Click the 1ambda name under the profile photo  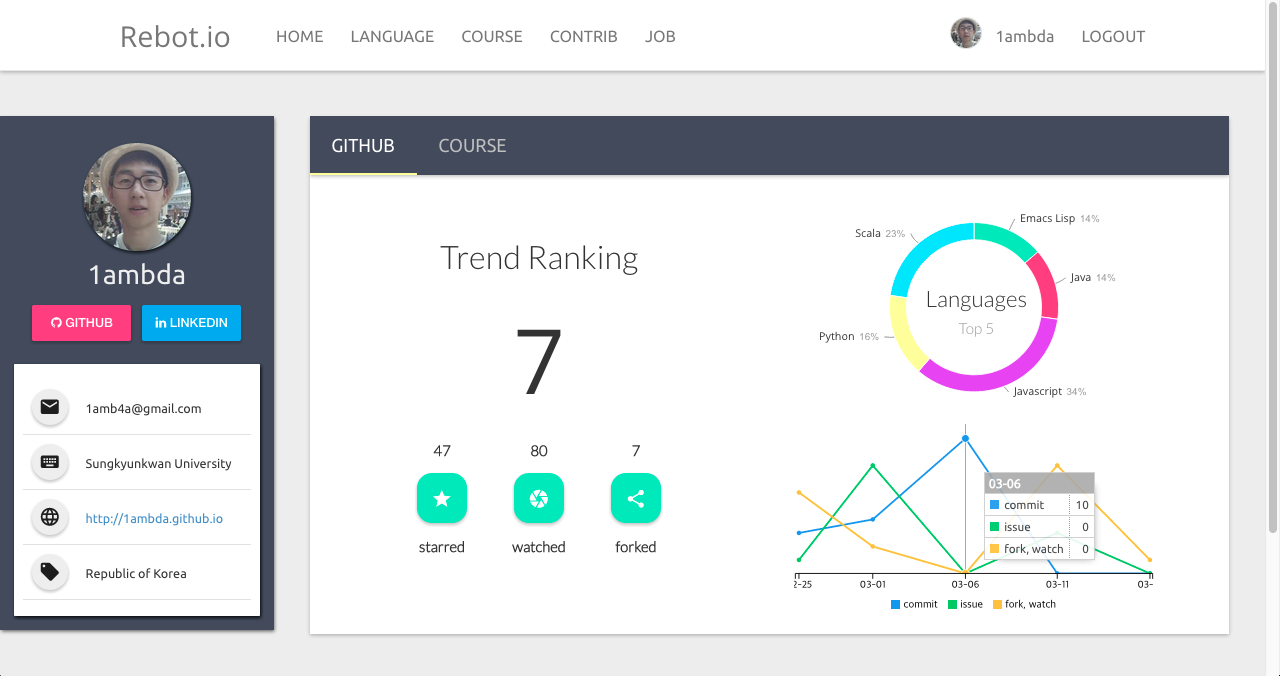coord(137,275)
